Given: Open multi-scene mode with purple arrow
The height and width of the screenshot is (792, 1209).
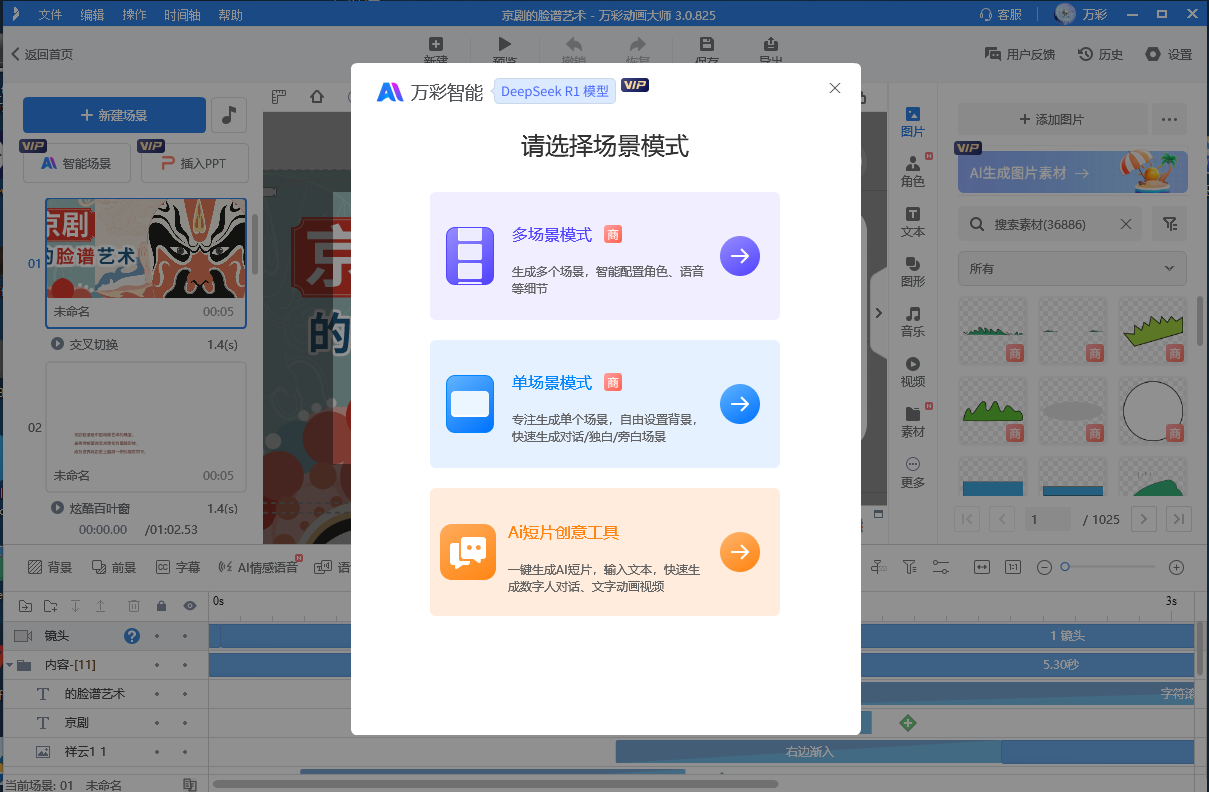Looking at the screenshot, I should [x=740, y=256].
